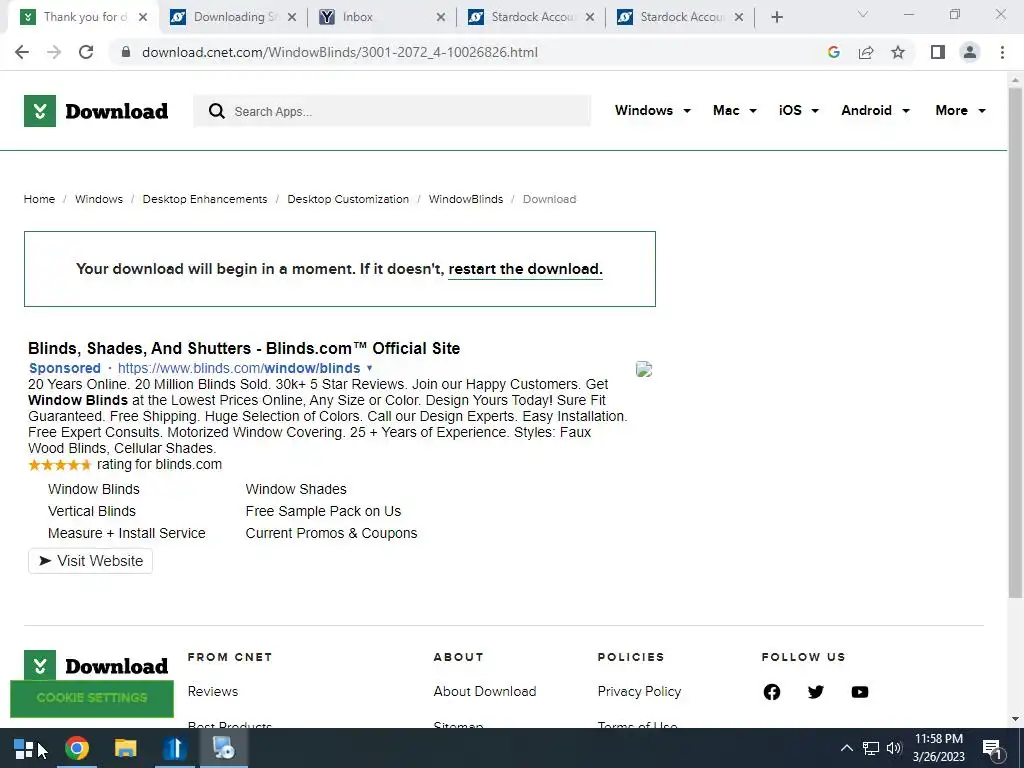Click the Window Shades ad link
Screen dimensions: 1024x768
pyautogui.click(x=296, y=489)
